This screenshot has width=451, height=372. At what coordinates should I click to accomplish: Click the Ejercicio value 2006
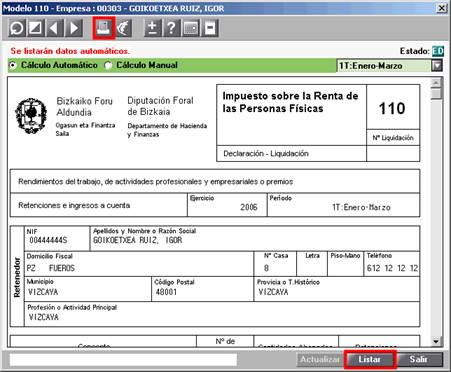tap(249, 207)
